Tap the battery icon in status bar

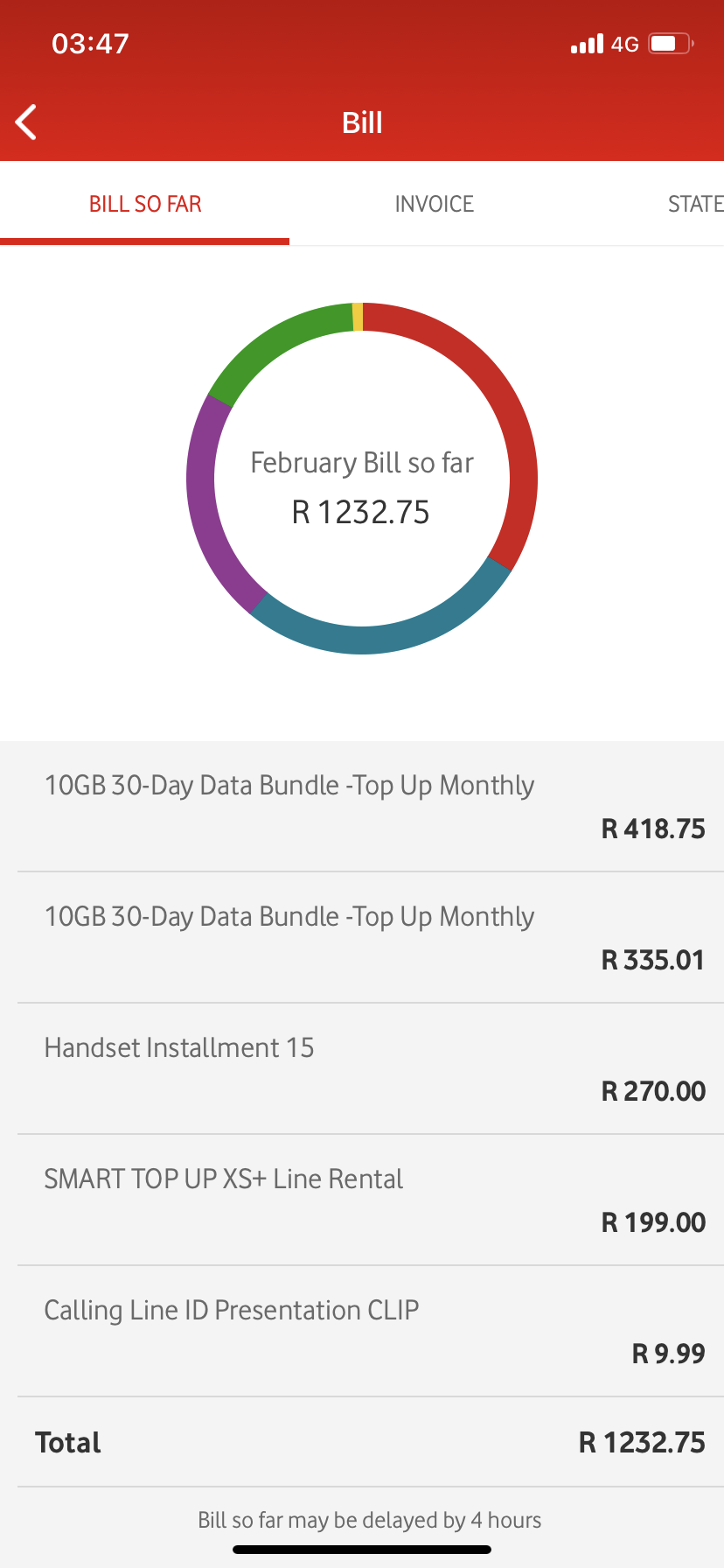click(x=671, y=44)
